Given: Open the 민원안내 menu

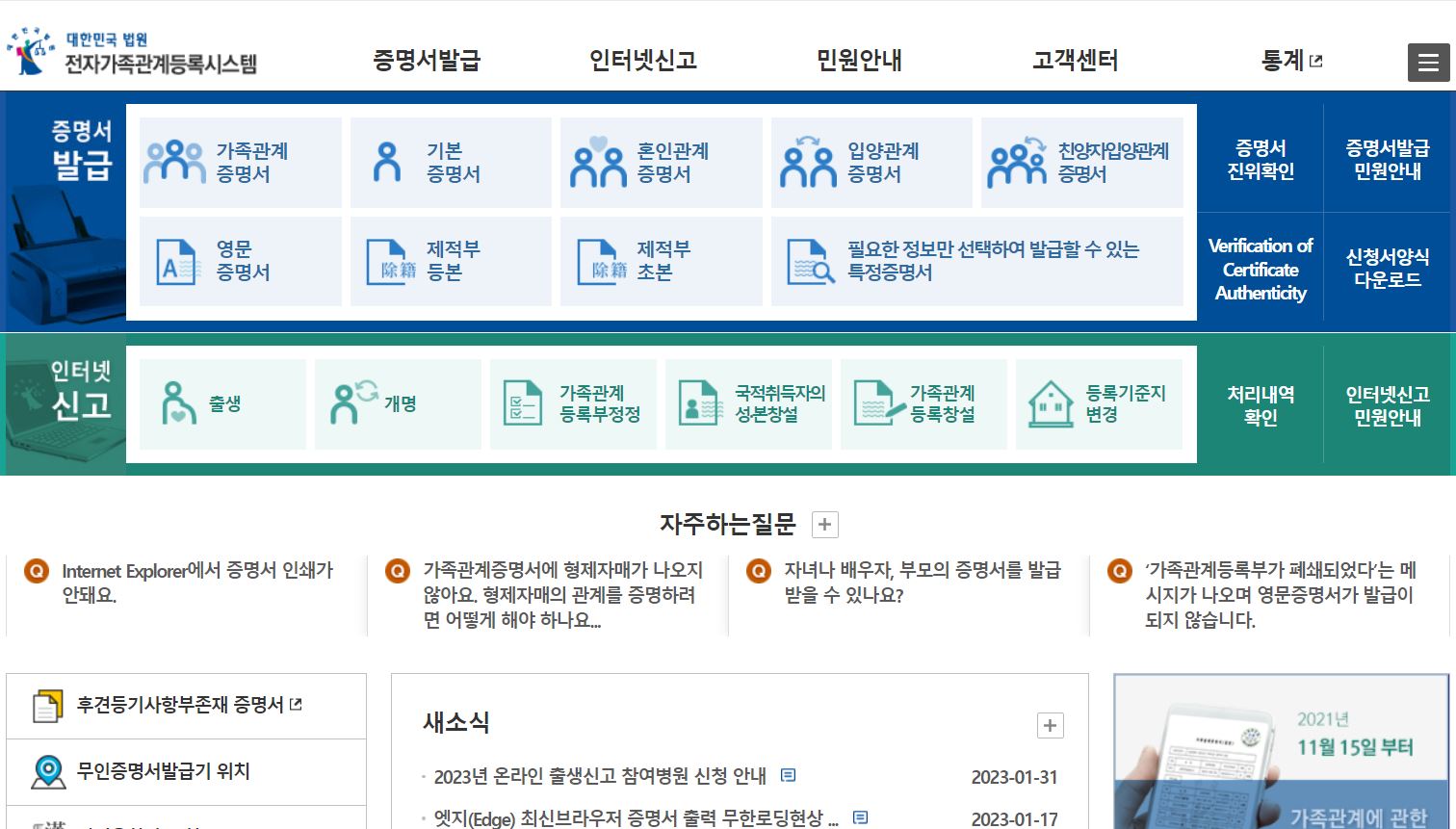Looking at the screenshot, I should [858, 60].
